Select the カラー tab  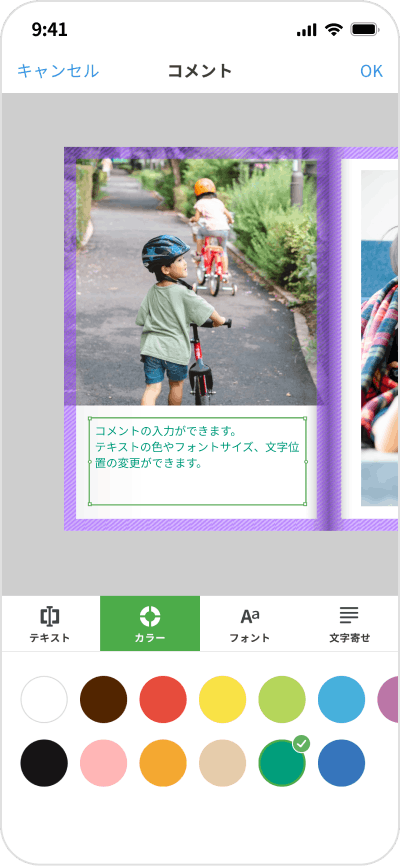coord(150,624)
